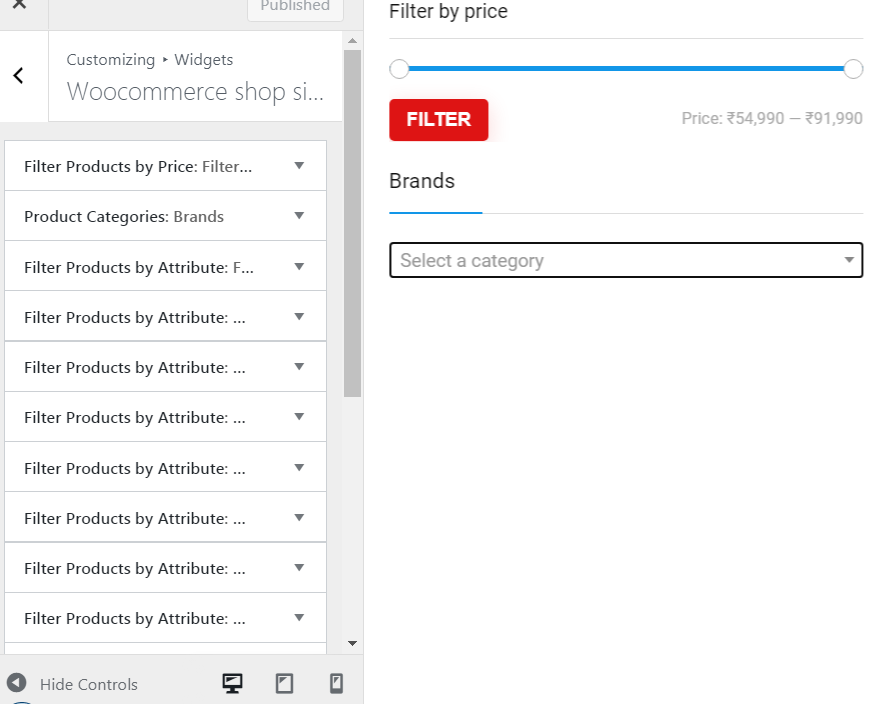Switch to tablet preview icon

(x=285, y=683)
